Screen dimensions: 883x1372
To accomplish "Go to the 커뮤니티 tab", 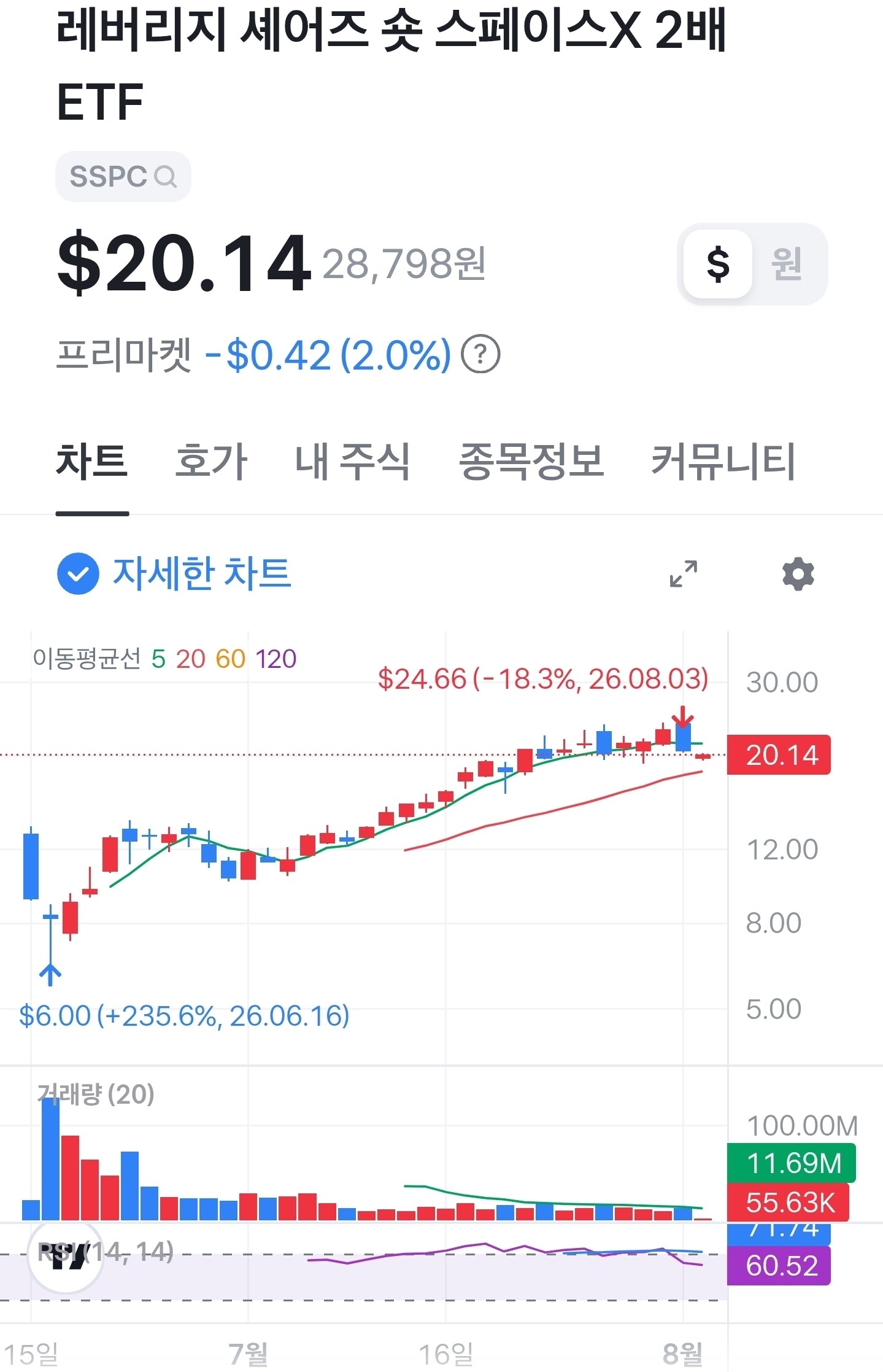I will point(723,461).
